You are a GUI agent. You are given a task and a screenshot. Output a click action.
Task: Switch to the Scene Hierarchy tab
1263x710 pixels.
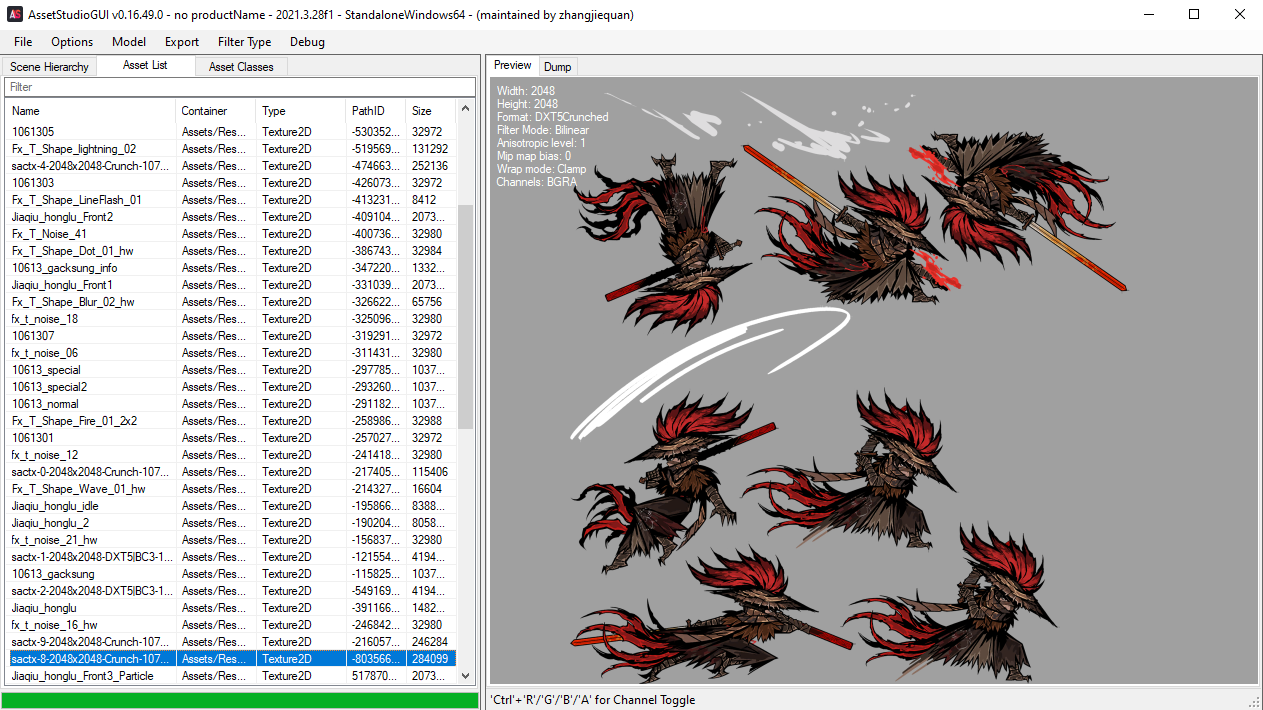[x=49, y=67]
